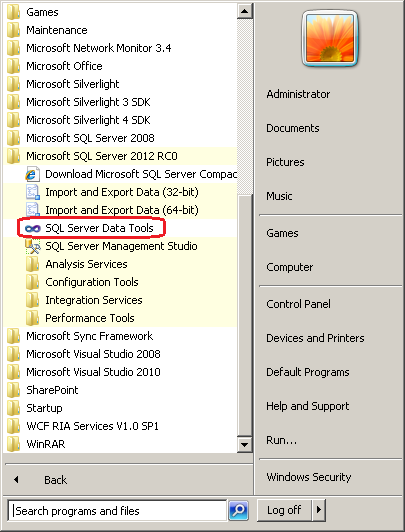Click the scrollbar up arrow
The image size is (405, 532).
pyautogui.click(x=244, y=12)
